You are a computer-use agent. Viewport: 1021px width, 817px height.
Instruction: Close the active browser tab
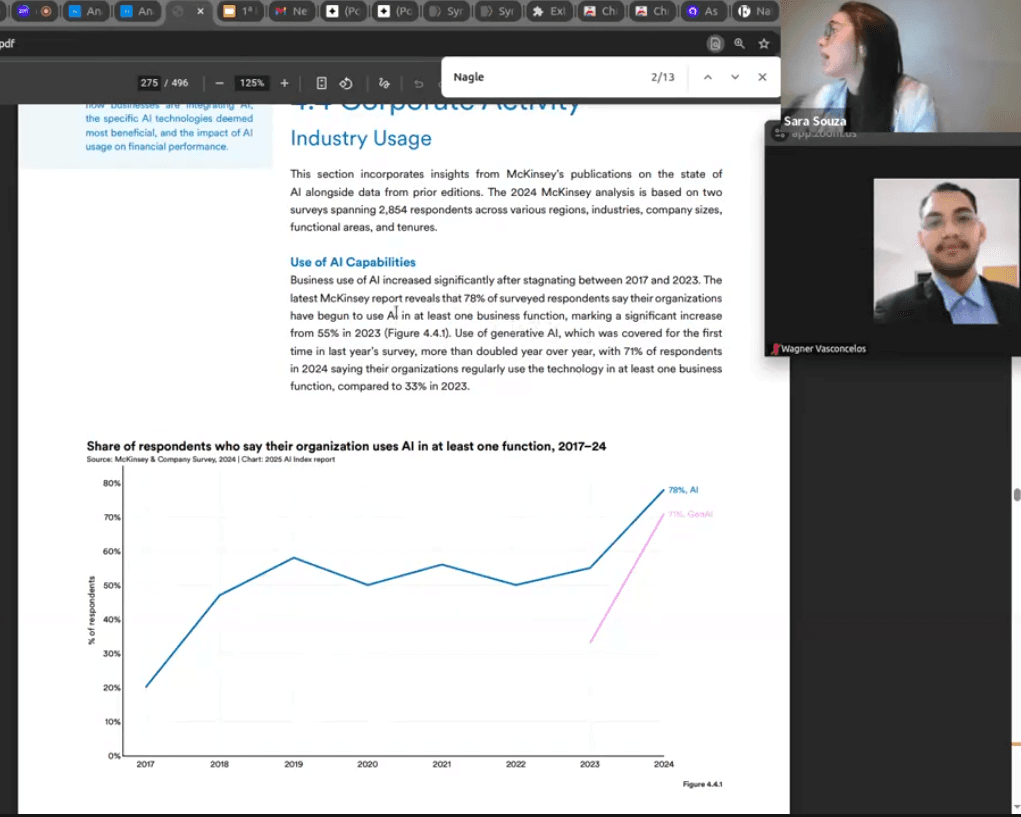click(x=200, y=11)
